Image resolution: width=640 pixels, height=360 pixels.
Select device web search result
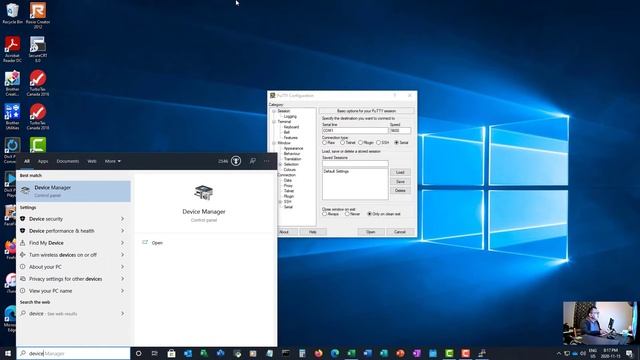pos(73,313)
